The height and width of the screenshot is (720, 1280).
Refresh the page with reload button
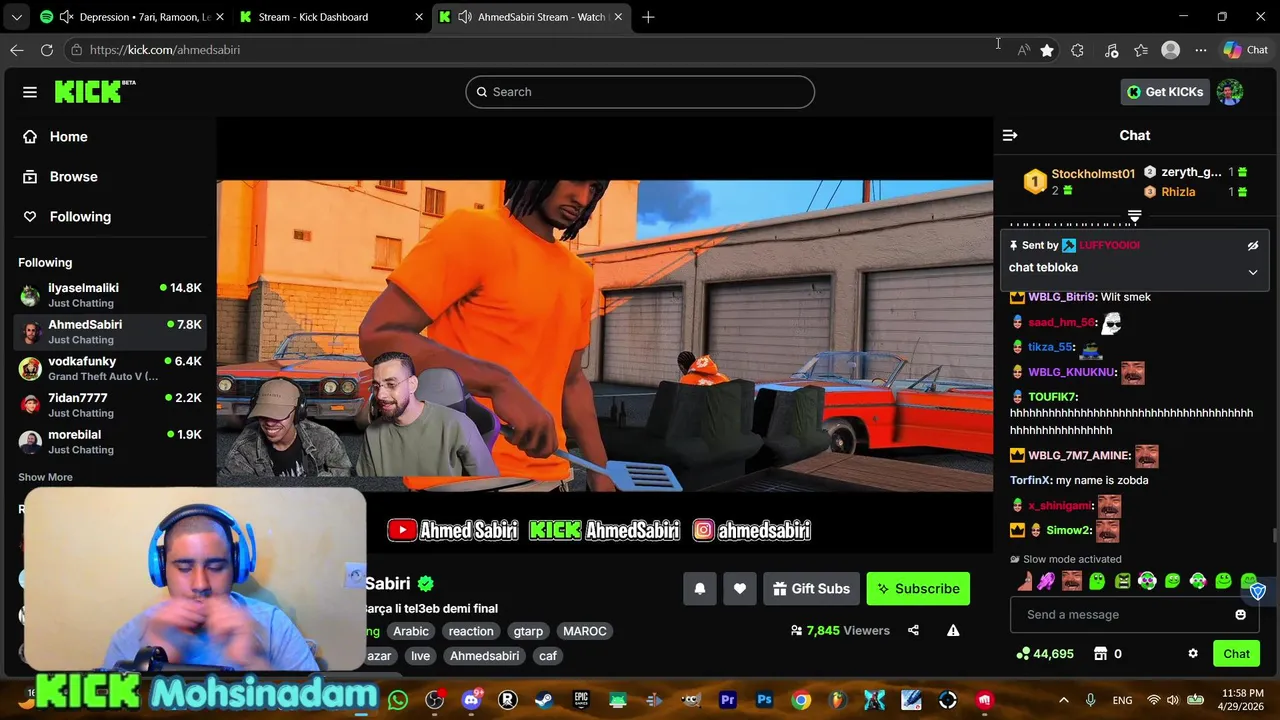click(47, 50)
